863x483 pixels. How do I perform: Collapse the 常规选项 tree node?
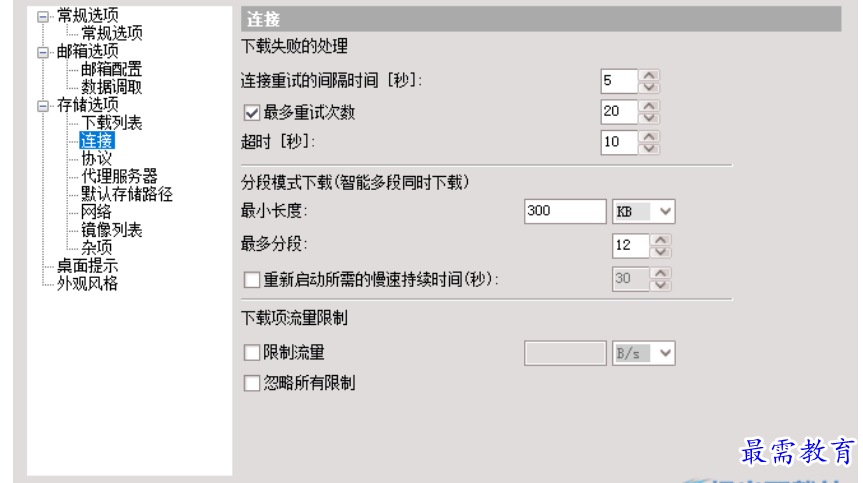(42, 17)
